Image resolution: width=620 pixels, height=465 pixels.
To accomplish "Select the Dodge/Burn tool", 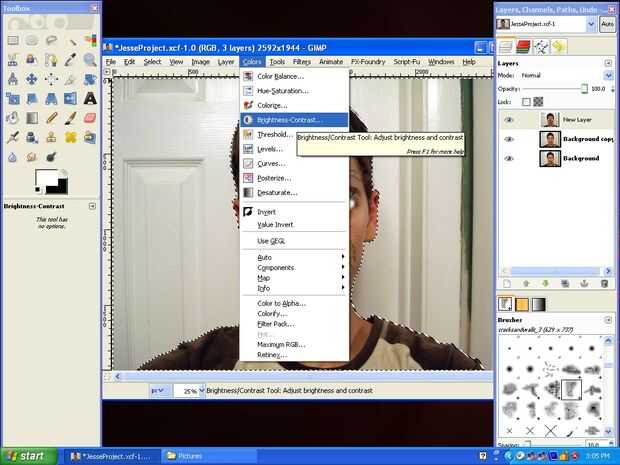I will click(x=51, y=157).
